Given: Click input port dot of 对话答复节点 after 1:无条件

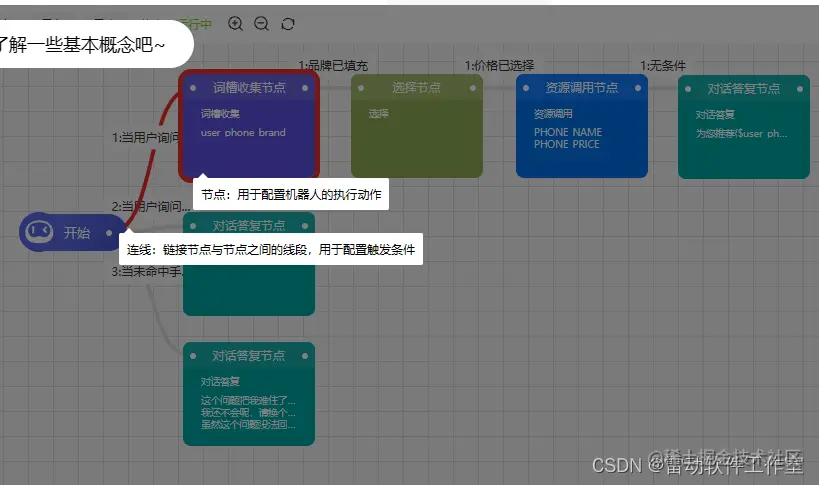Looking at the screenshot, I should [688, 89].
